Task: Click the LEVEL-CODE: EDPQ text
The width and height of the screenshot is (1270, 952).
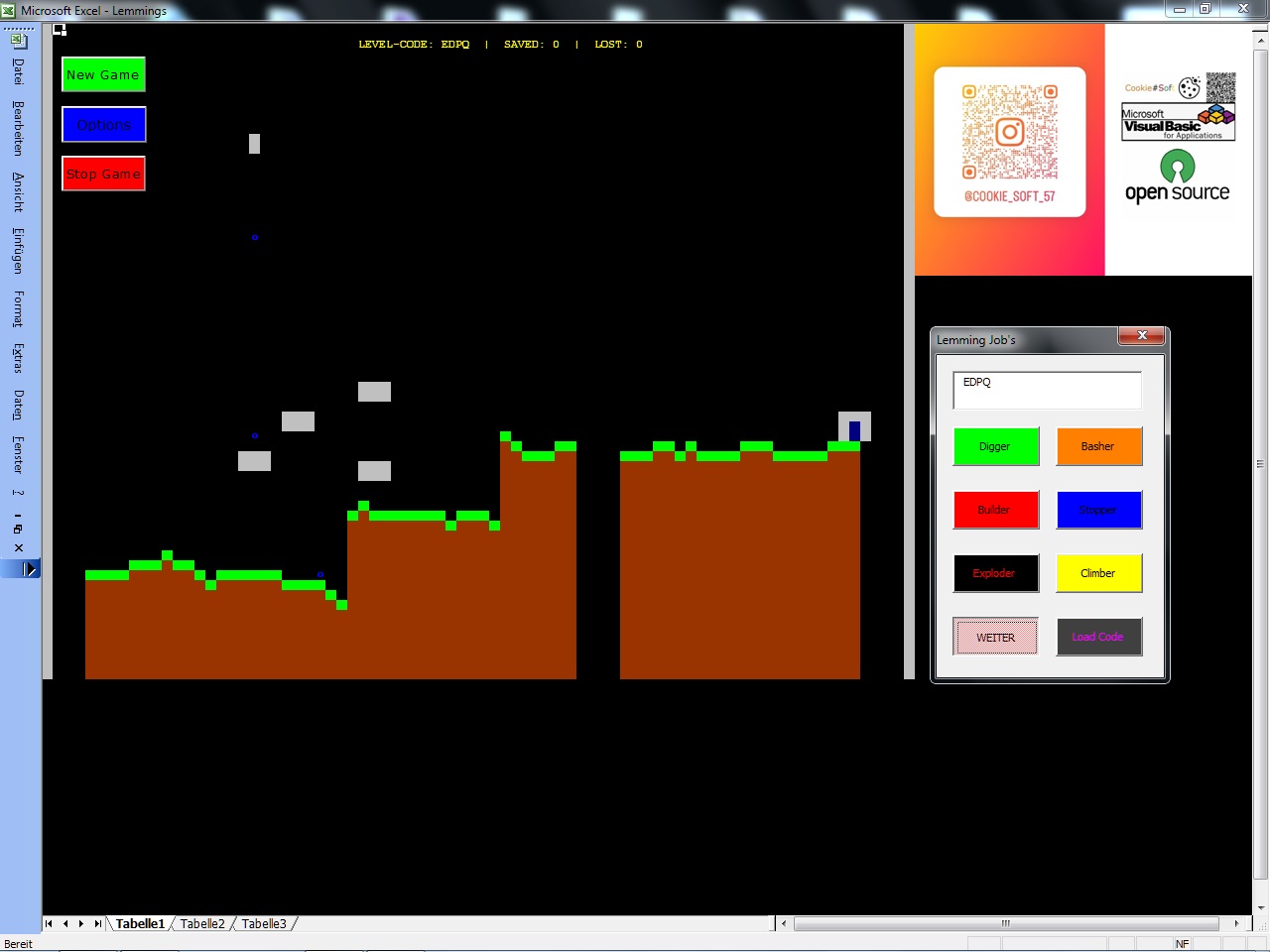Action: point(414,45)
